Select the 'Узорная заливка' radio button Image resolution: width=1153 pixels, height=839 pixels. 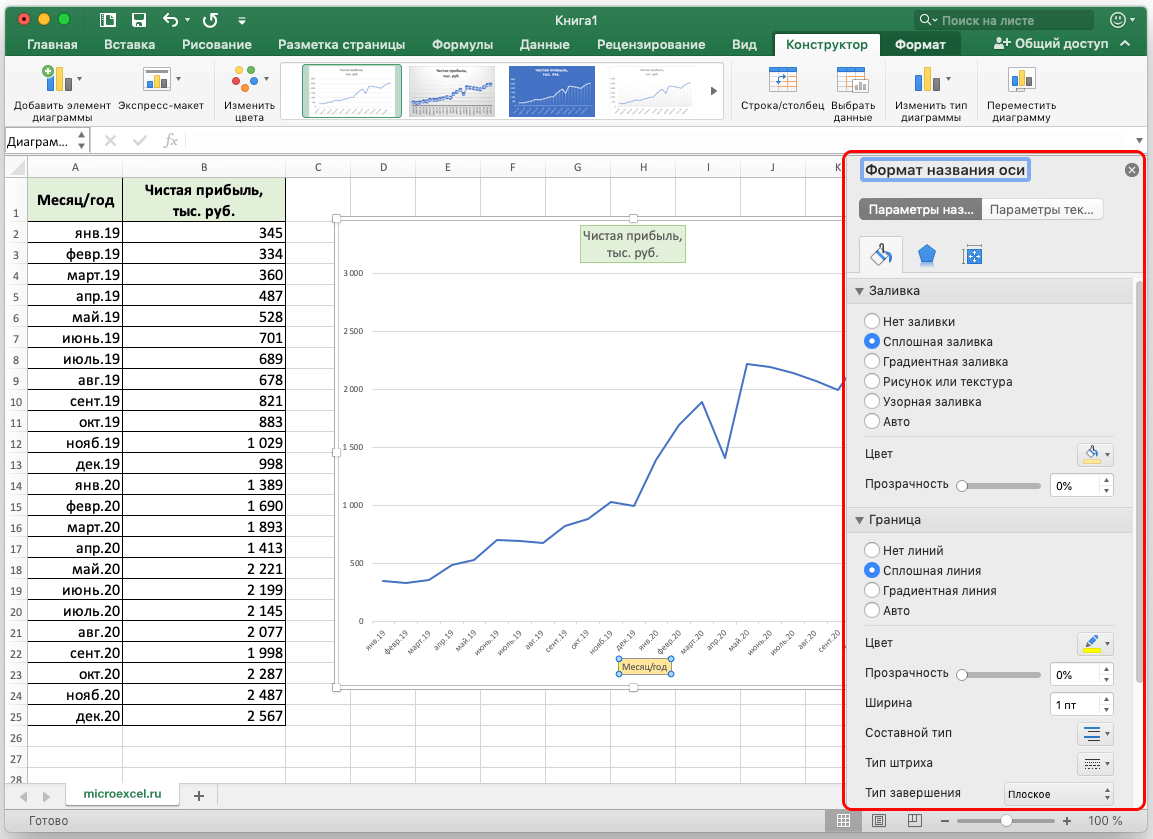(x=871, y=401)
